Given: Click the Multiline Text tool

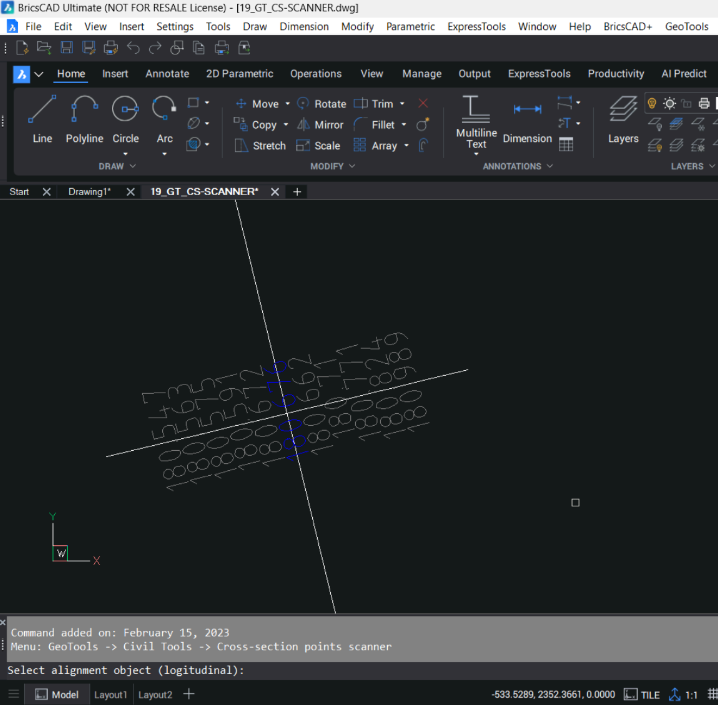Looking at the screenshot, I should tap(476, 123).
